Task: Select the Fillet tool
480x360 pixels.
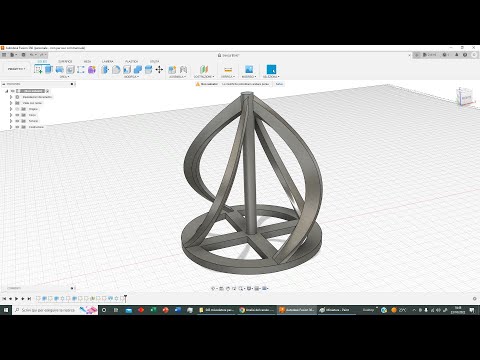Action: [x=116, y=69]
